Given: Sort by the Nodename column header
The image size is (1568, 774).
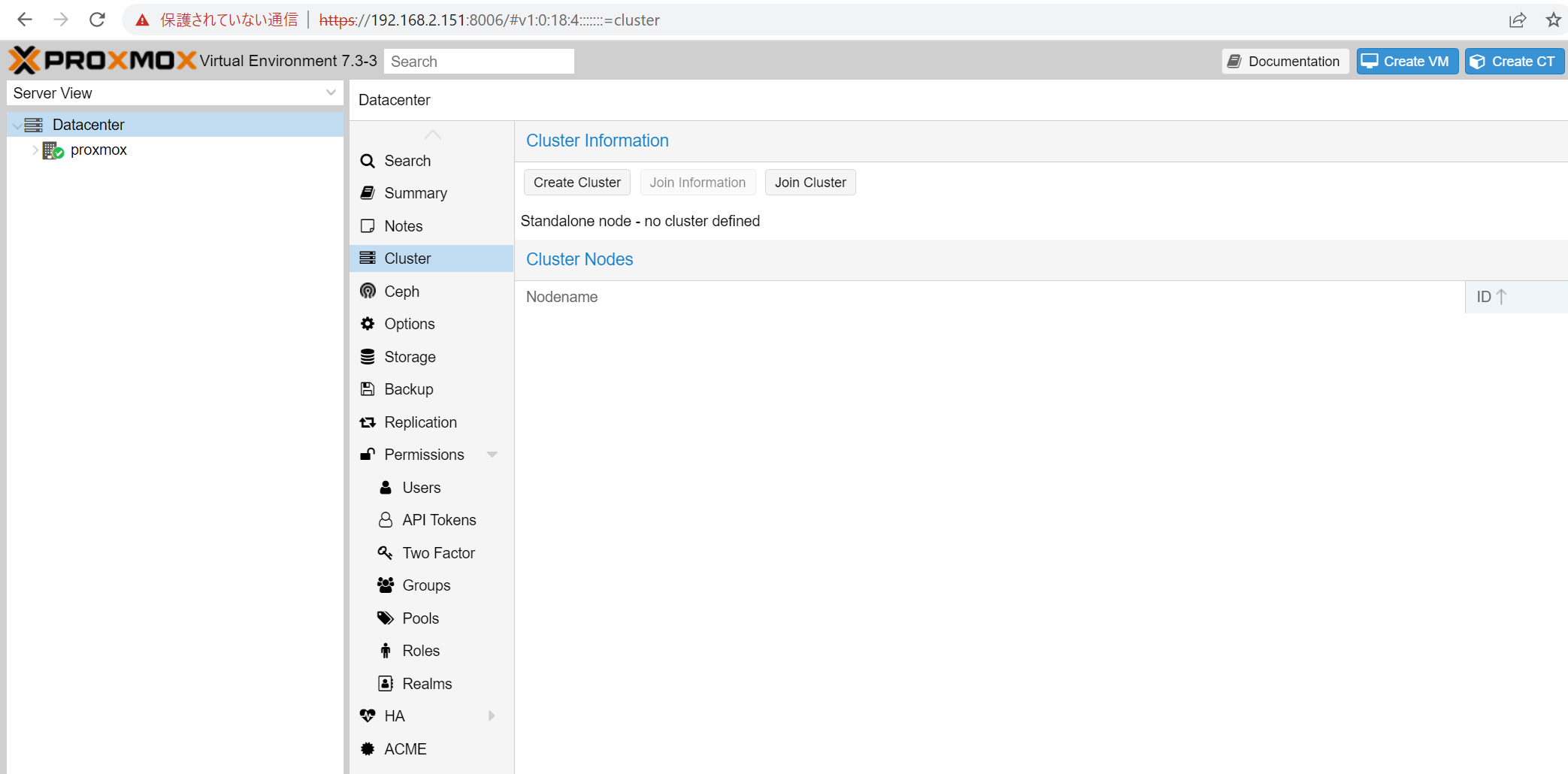Looking at the screenshot, I should coord(990,297).
